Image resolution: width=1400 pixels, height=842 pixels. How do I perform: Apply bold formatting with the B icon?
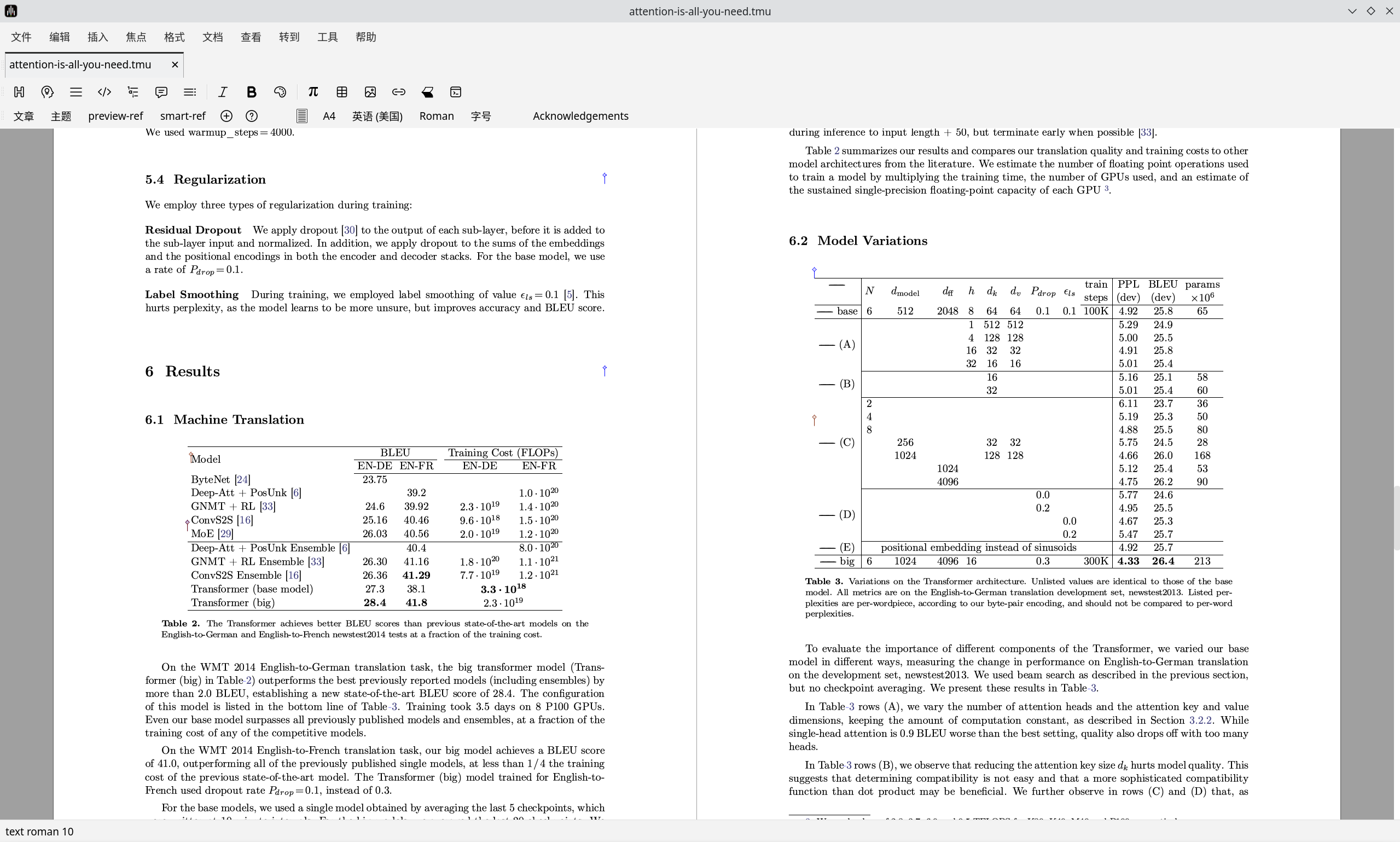pos(251,92)
